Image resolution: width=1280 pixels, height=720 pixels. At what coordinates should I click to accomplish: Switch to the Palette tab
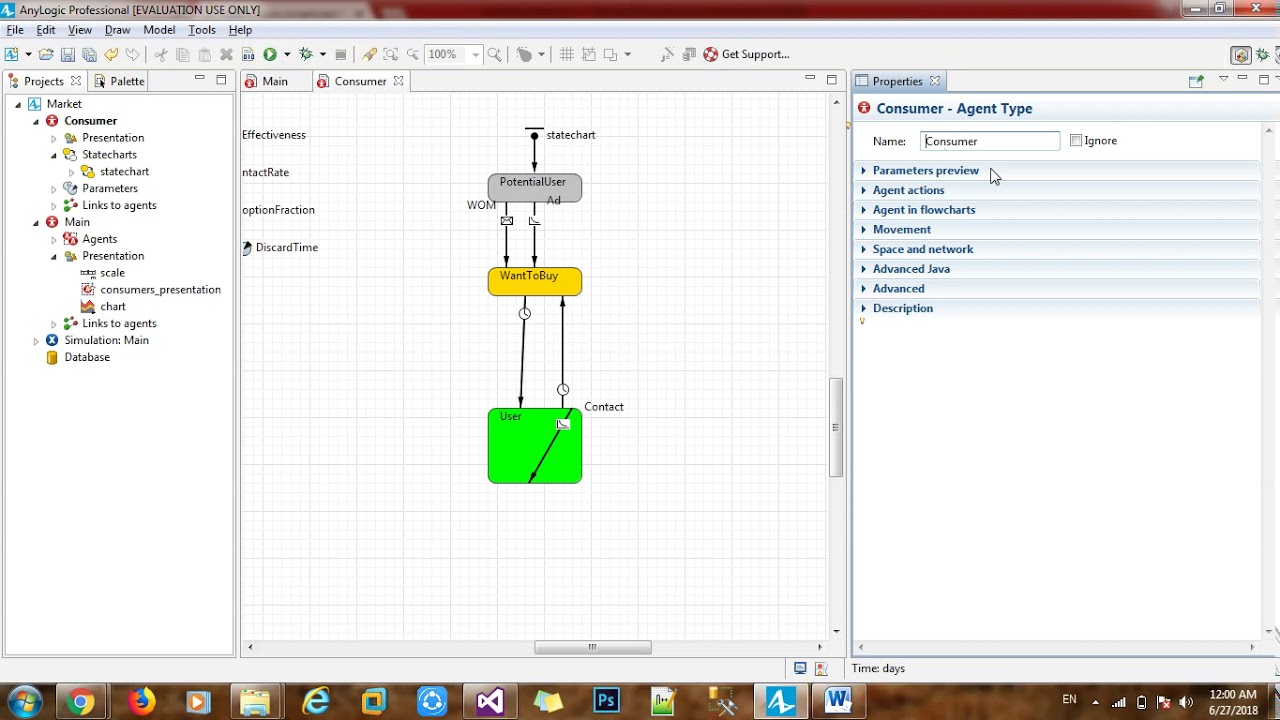tap(119, 81)
